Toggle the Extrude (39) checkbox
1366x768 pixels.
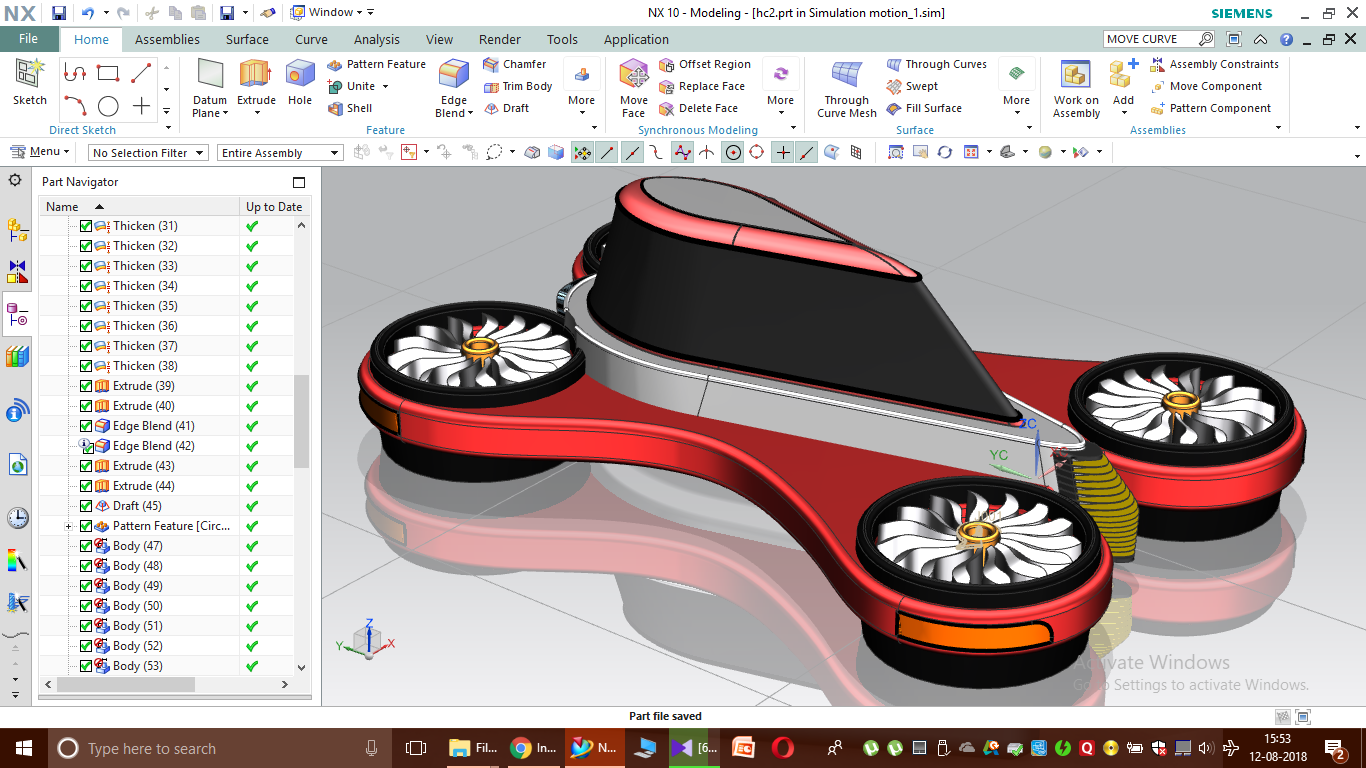pos(86,386)
